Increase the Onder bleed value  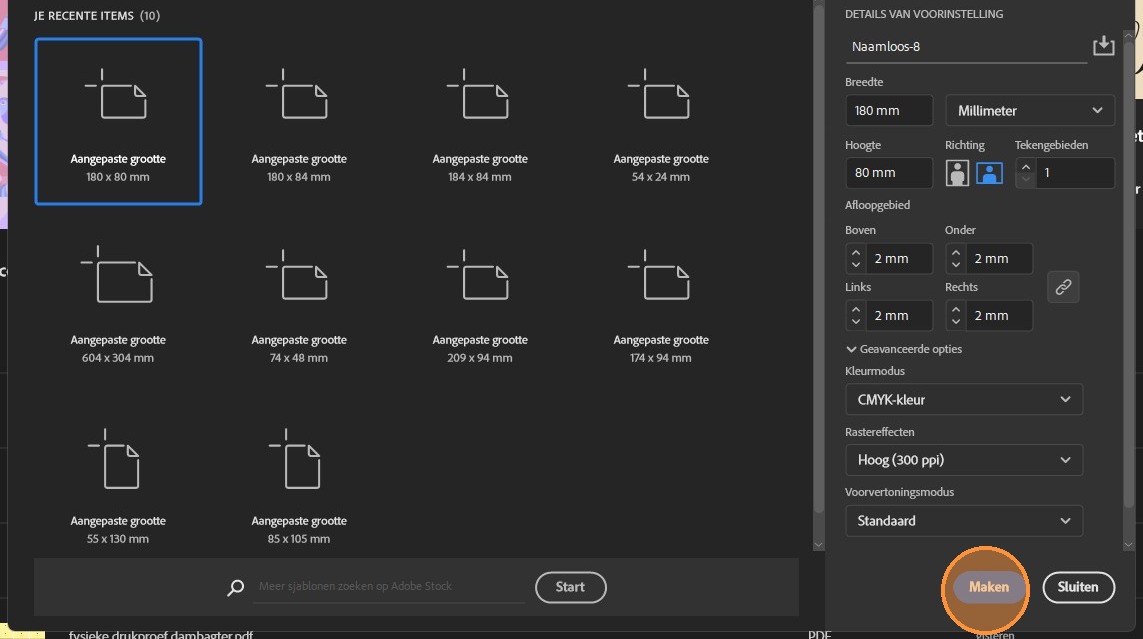point(956,252)
